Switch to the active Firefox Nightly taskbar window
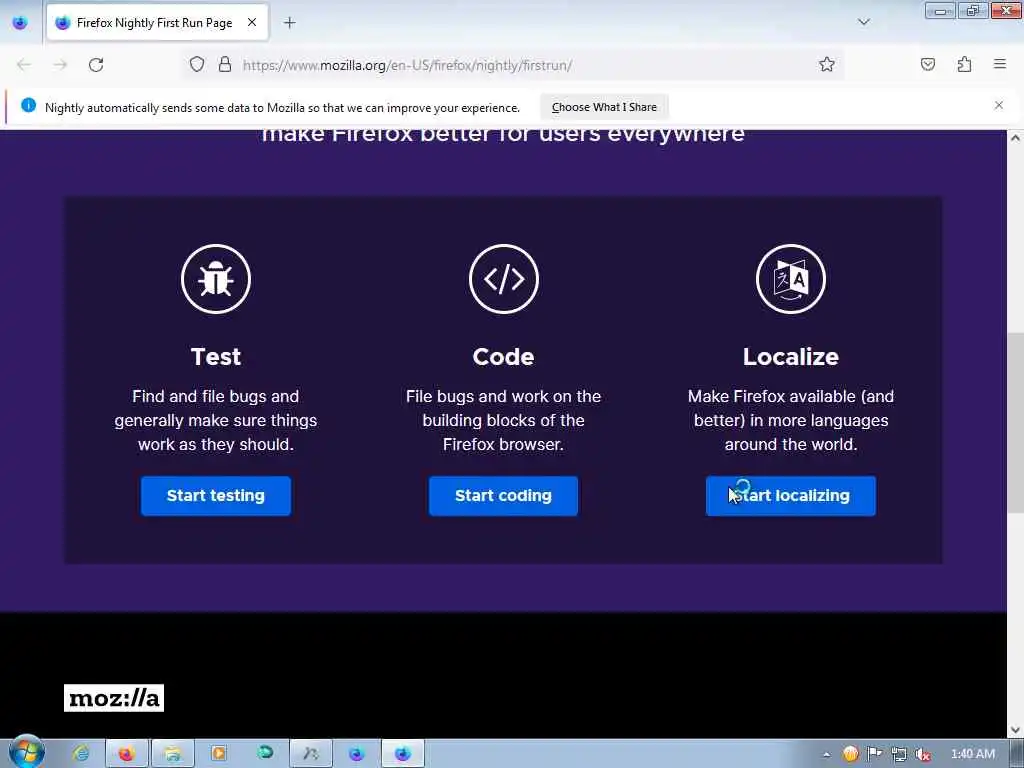Screen dimensions: 1024x768 403,754
